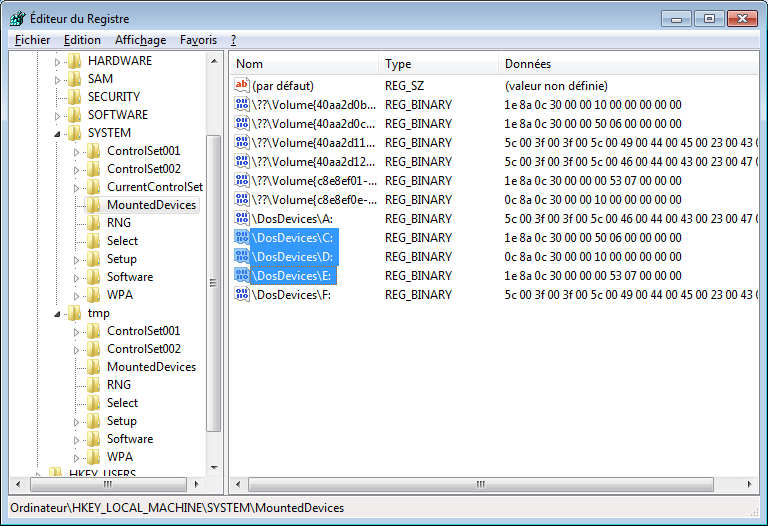Click the icon of Volume{40aa2d11 value

point(242,143)
